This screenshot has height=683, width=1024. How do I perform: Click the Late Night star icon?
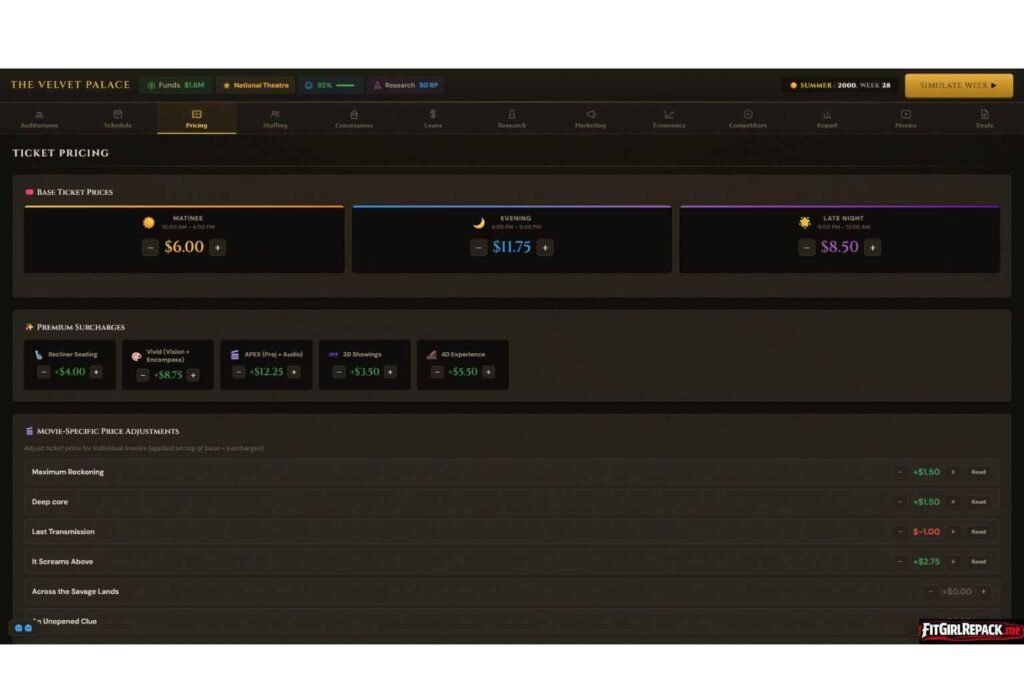[x=805, y=223]
